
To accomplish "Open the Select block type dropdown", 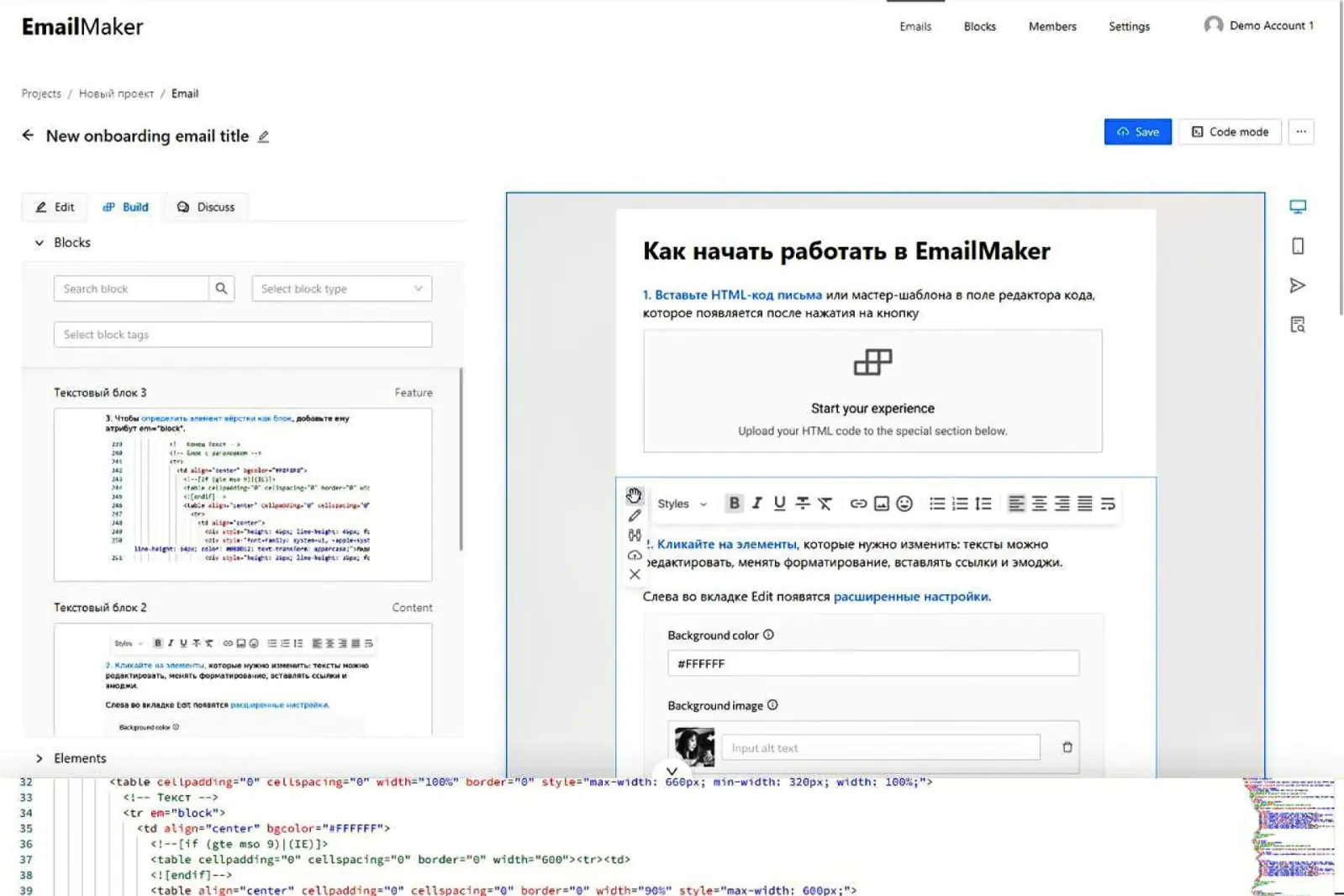I will pos(342,288).
